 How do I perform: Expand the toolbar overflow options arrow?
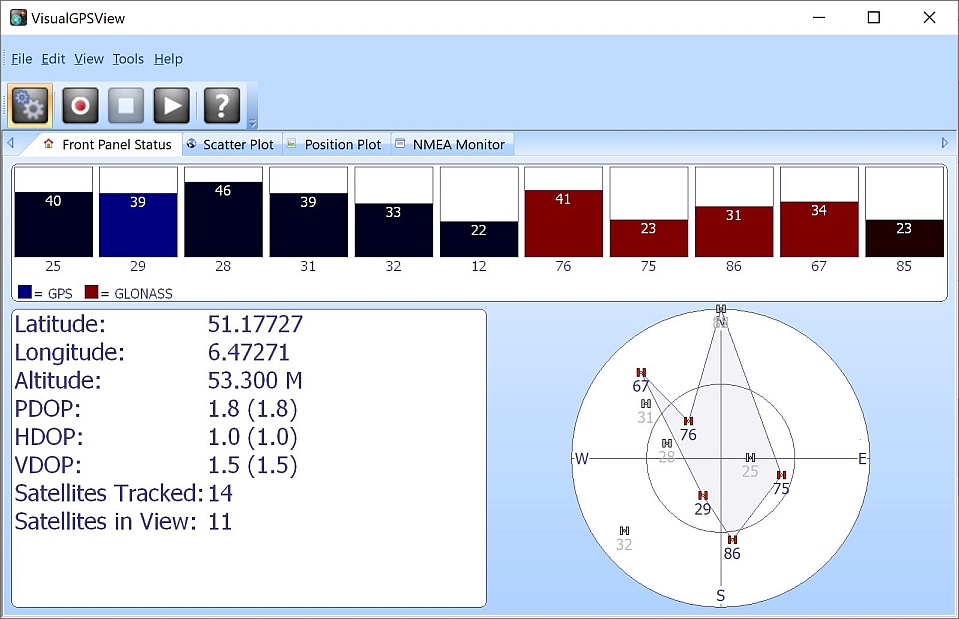point(252,122)
